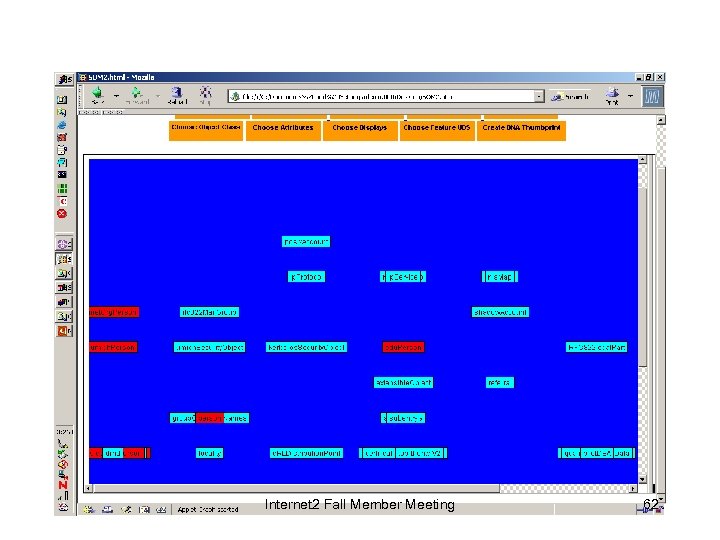This screenshot has height=540, width=720.
Task: Click the Back navigation arrow in Mozilla toolbar
Action: click(98, 93)
